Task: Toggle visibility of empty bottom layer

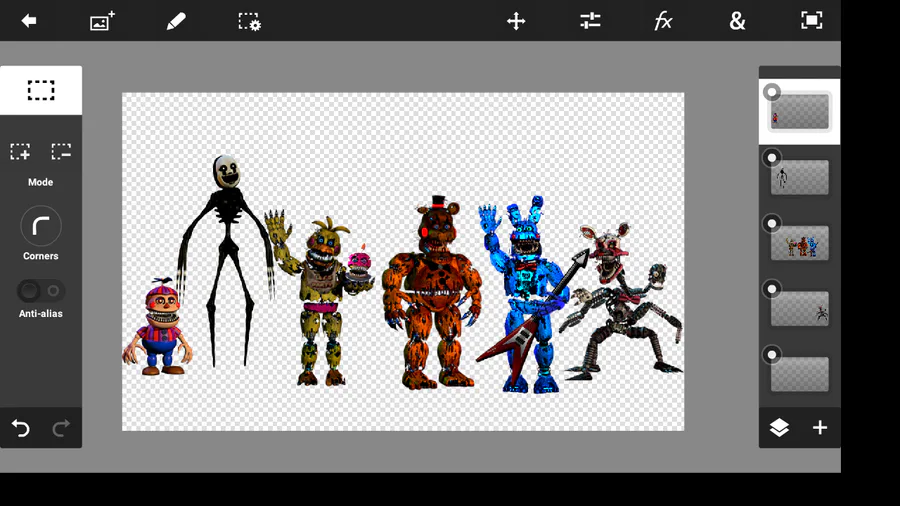Action: (772, 355)
